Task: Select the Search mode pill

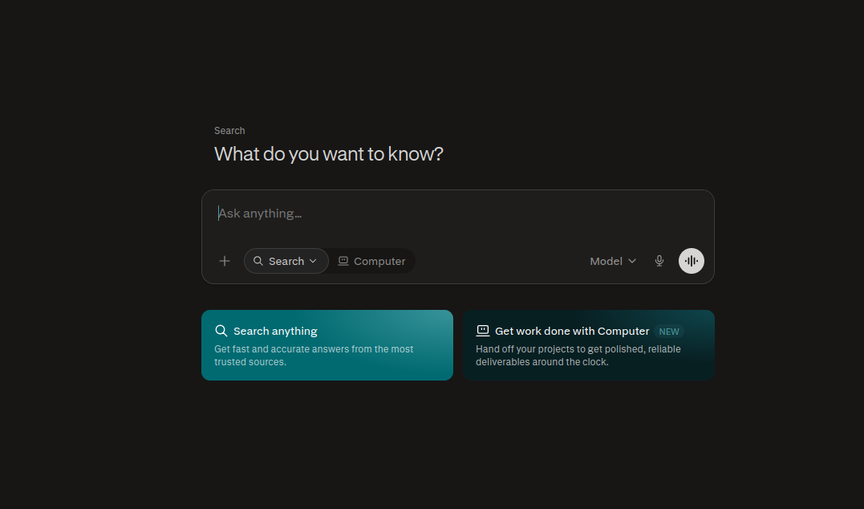Action: coord(286,261)
